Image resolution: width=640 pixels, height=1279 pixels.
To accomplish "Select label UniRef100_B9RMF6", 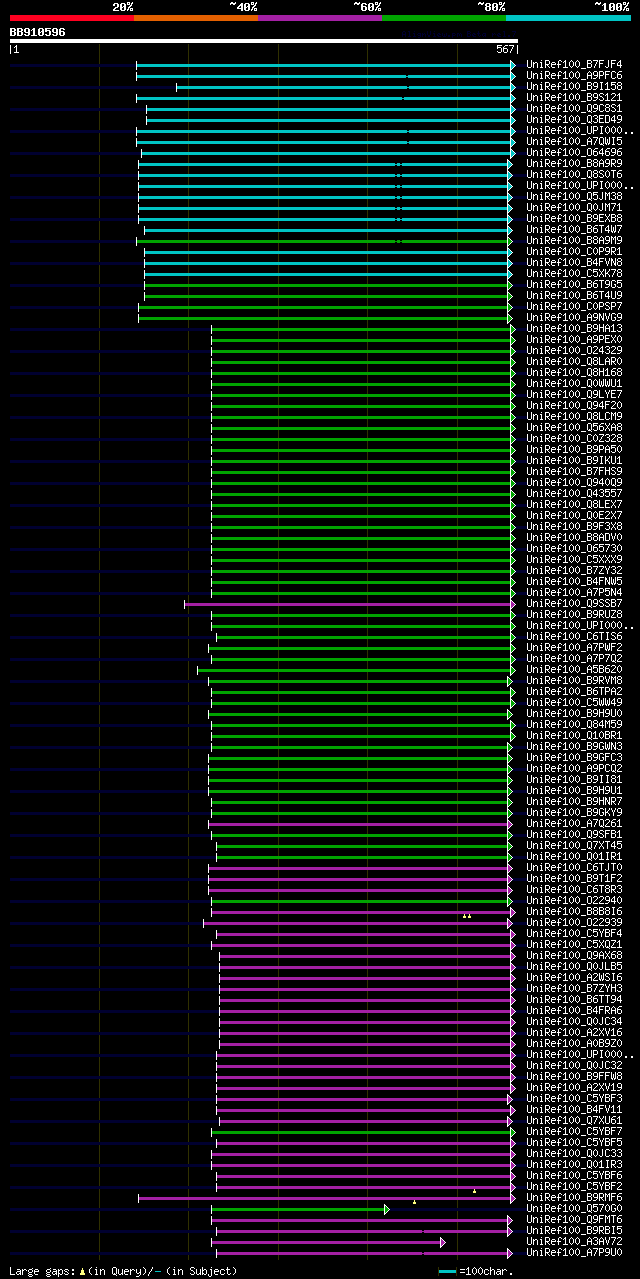I will point(574,1197).
